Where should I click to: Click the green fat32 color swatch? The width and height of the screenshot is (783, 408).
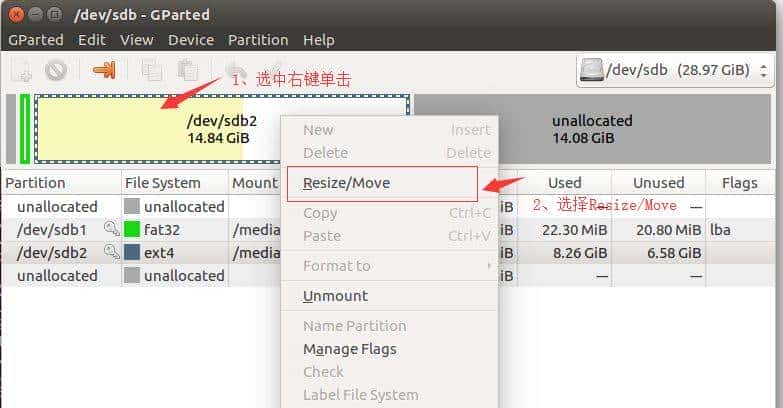[132, 229]
